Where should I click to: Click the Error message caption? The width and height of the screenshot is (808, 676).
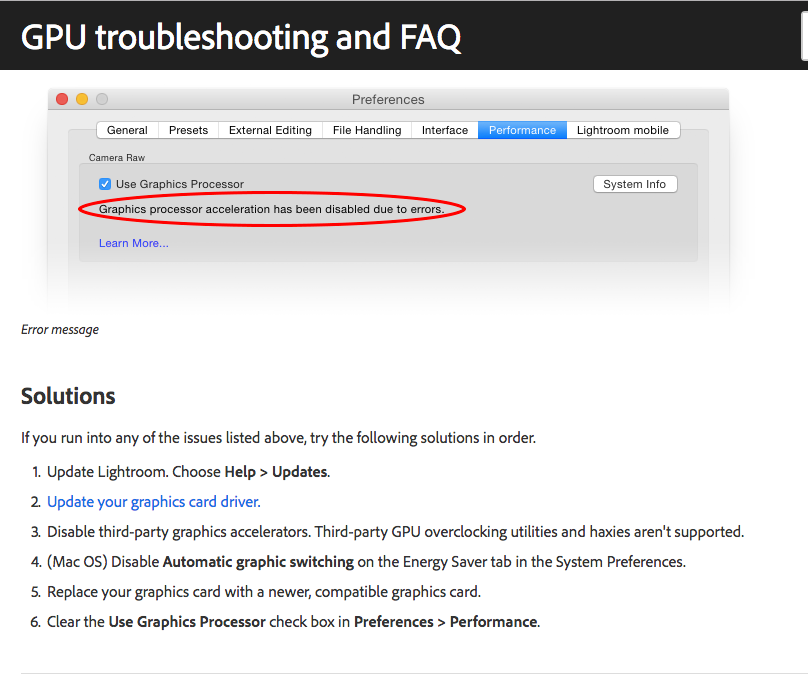pyautogui.click(x=60, y=330)
